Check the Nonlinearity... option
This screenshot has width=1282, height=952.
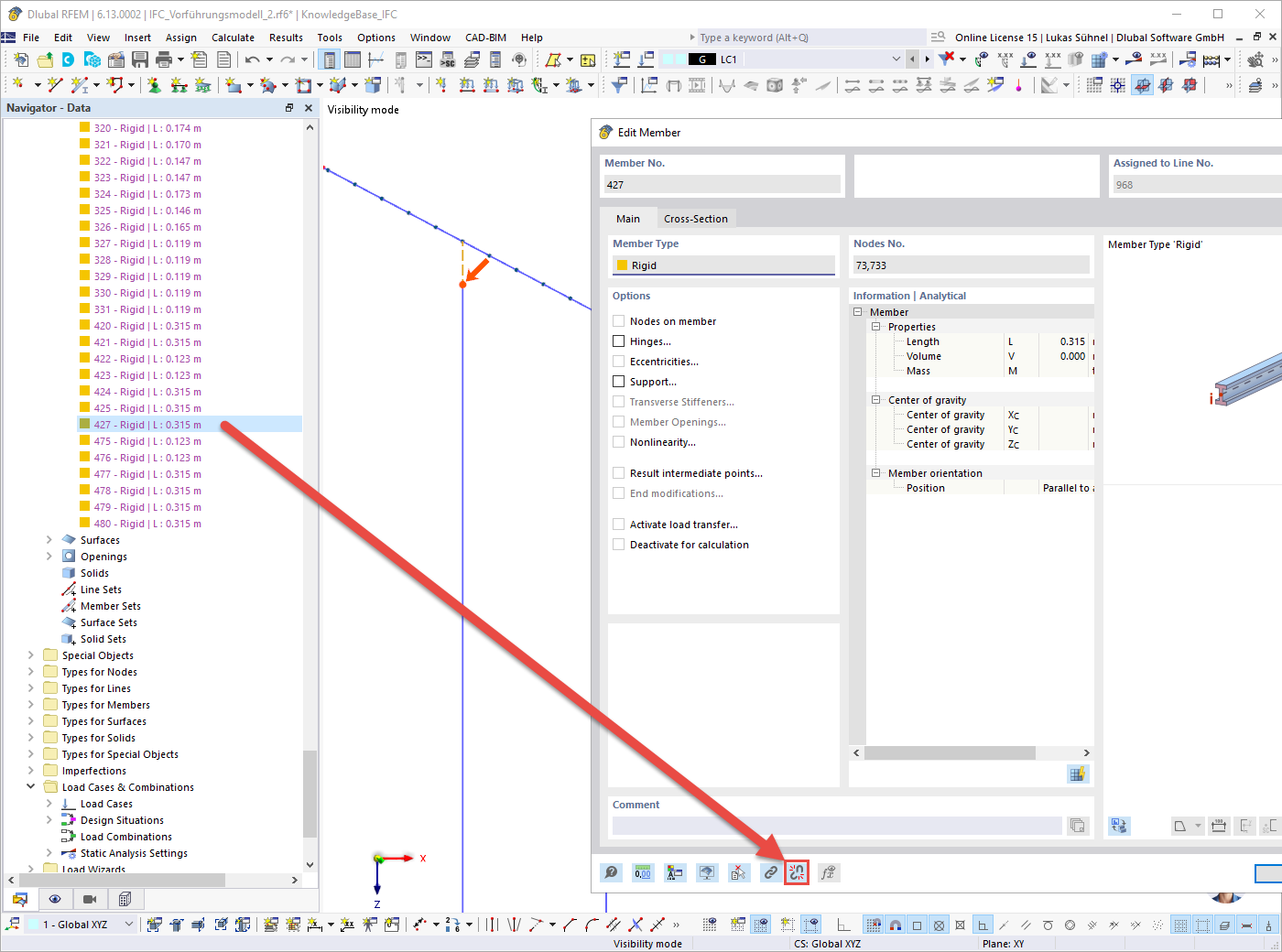pos(619,442)
